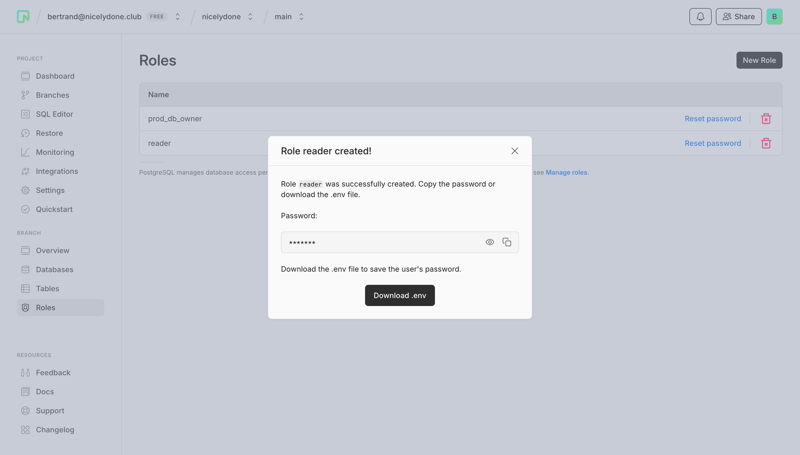Open SQL Editor in sidebar

(55, 114)
